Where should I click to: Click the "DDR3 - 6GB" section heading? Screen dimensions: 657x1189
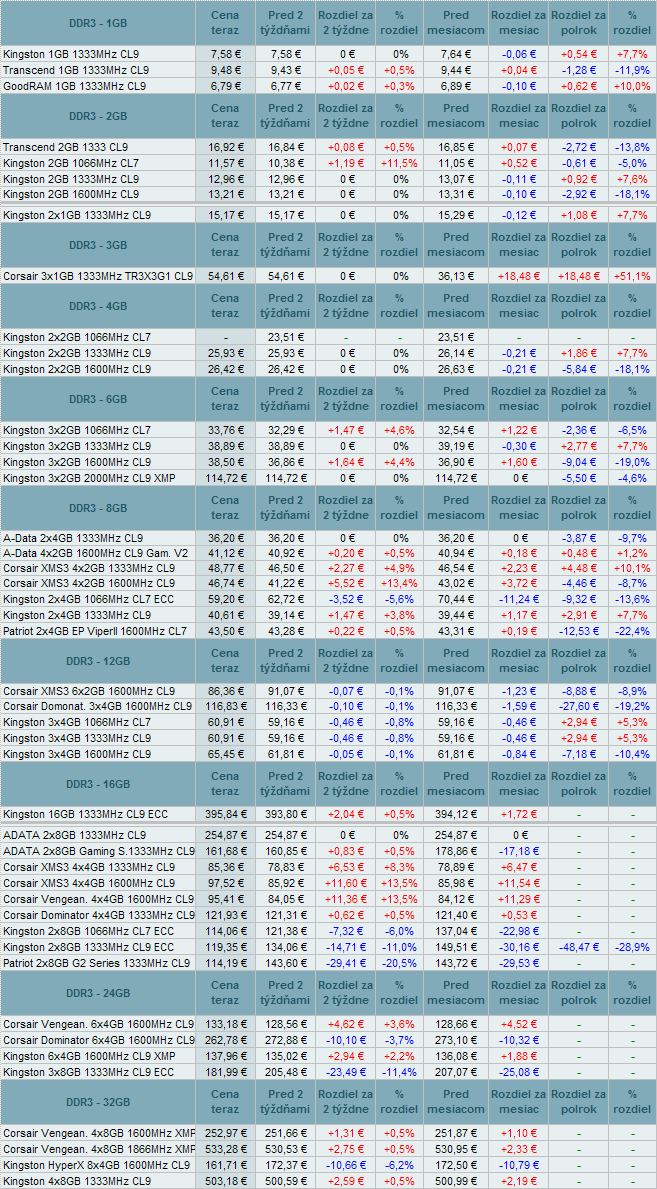98,400
